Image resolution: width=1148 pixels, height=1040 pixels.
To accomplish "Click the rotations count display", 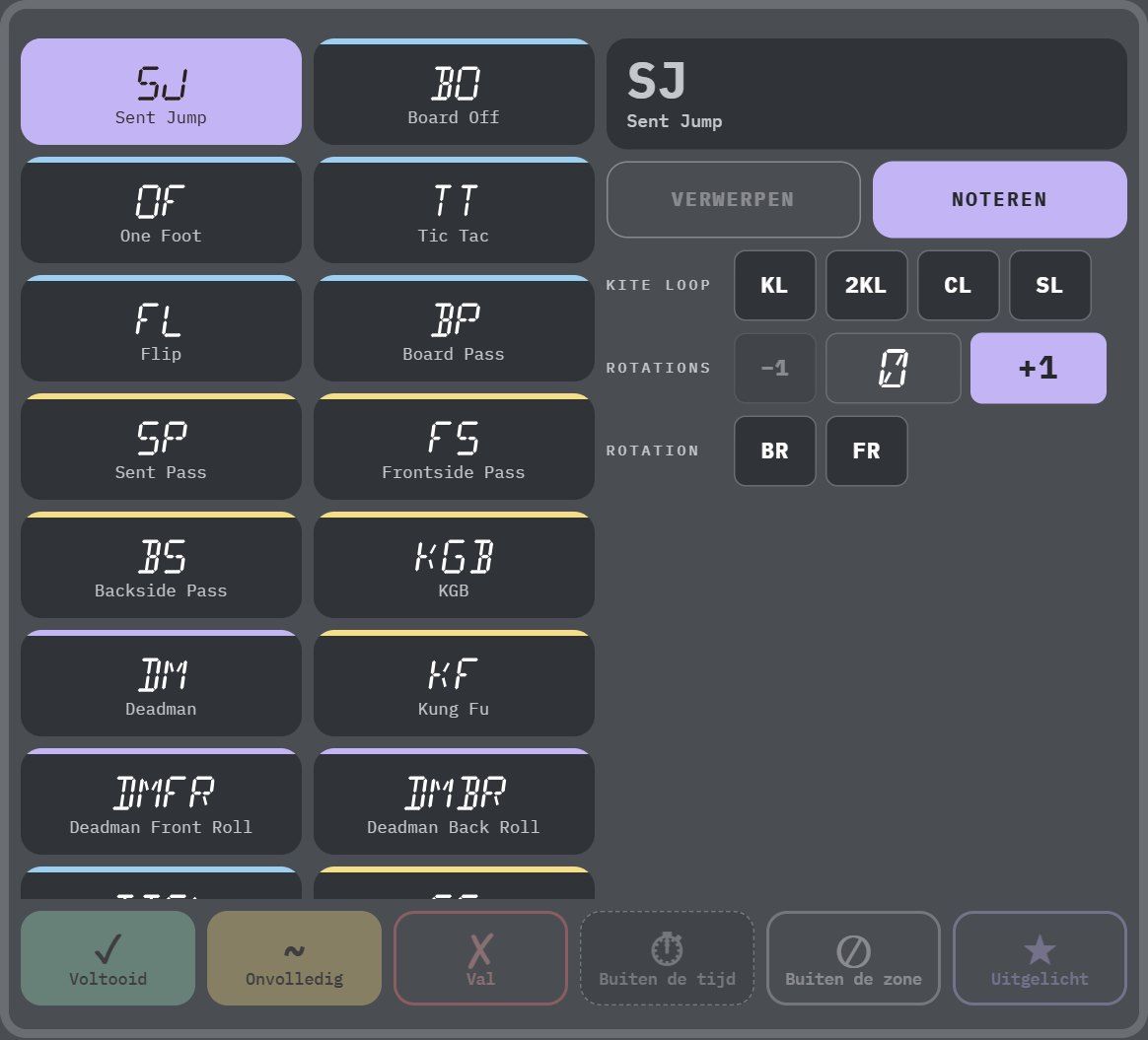I will (x=894, y=368).
